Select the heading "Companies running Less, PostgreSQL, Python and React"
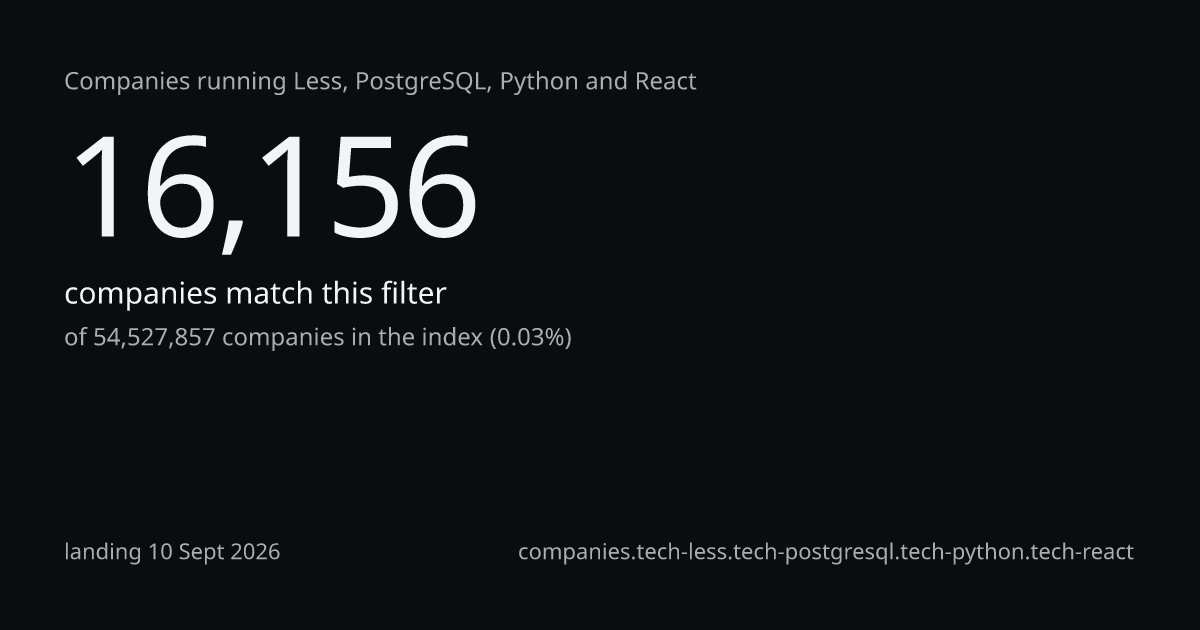 (x=380, y=82)
